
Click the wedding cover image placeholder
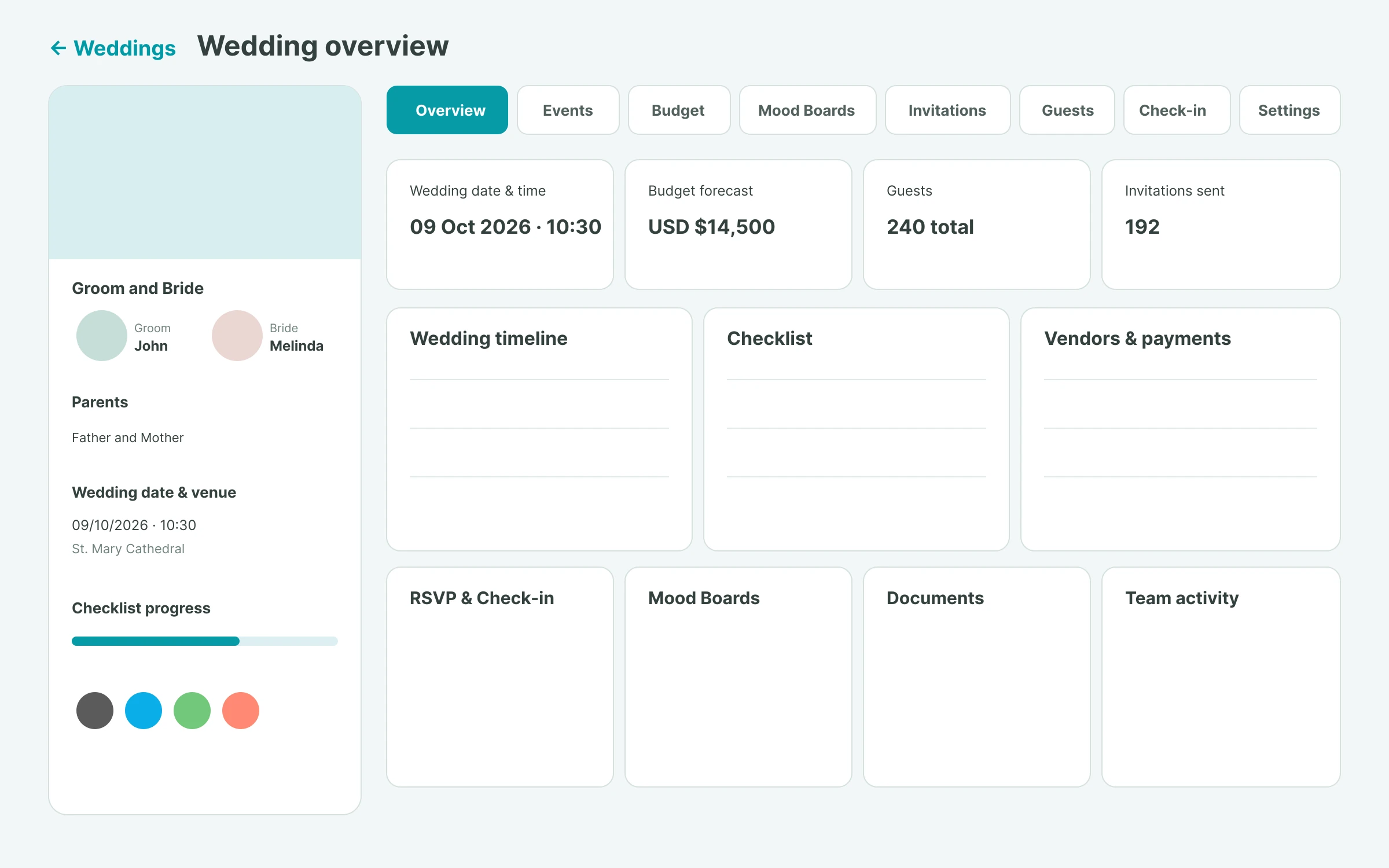(x=205, y=172)
